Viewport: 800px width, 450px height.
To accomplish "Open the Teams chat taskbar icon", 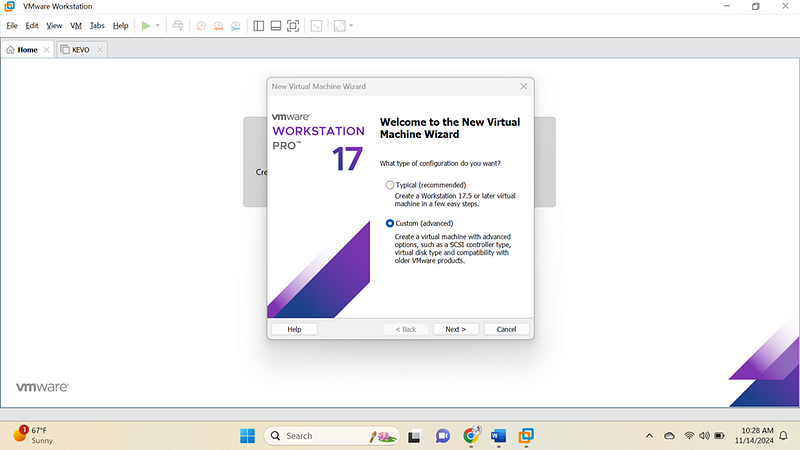I will tap(442, 436).
